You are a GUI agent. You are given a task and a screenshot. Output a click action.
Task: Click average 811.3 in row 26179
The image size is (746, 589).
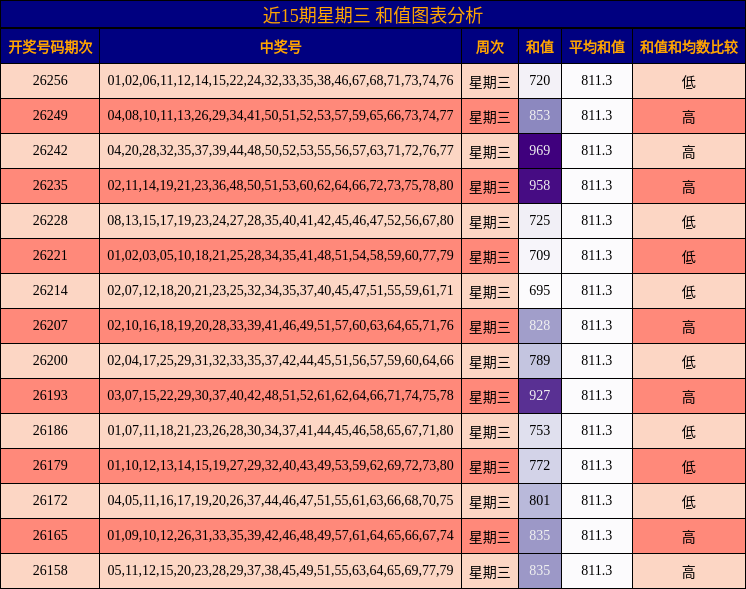[597, 465]
